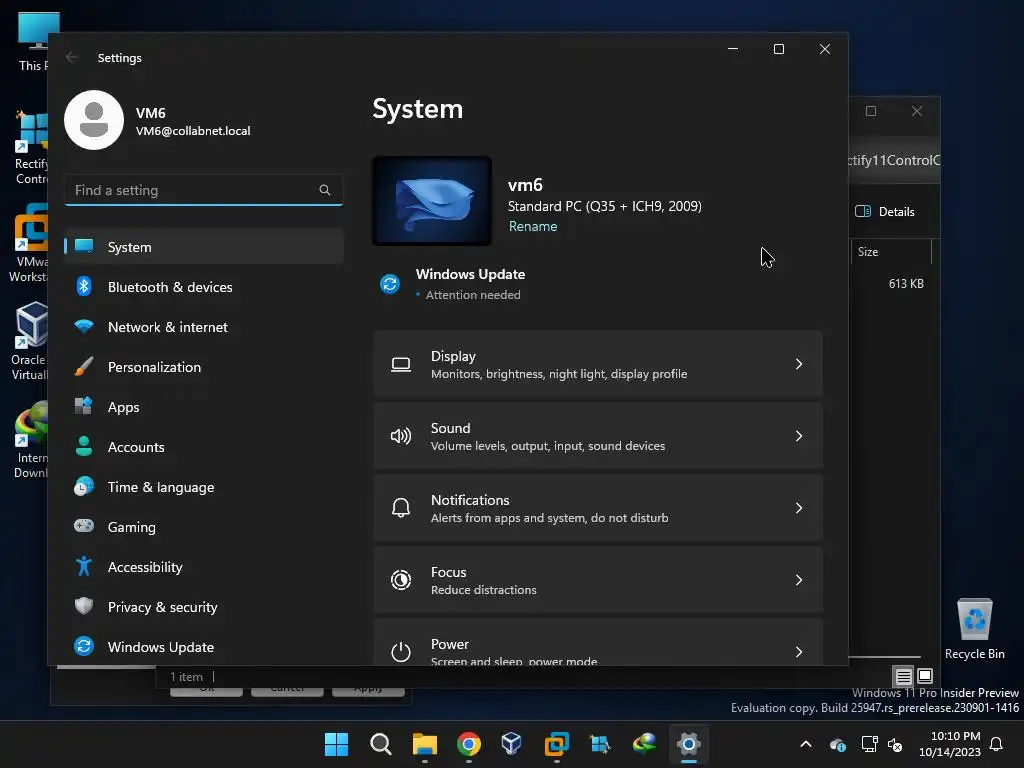The image size is (1024, 768).
Task: Click the VM6 user profile avatar
Action: [x=94, y=120]
